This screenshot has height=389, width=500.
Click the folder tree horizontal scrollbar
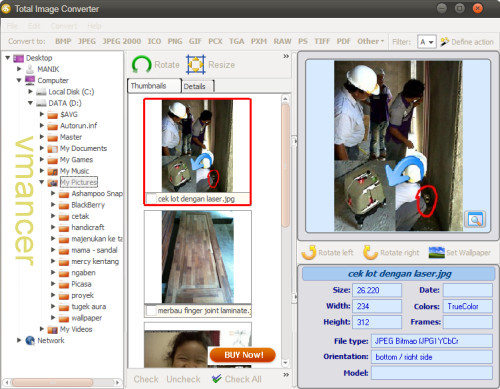[x=52, y=382]
